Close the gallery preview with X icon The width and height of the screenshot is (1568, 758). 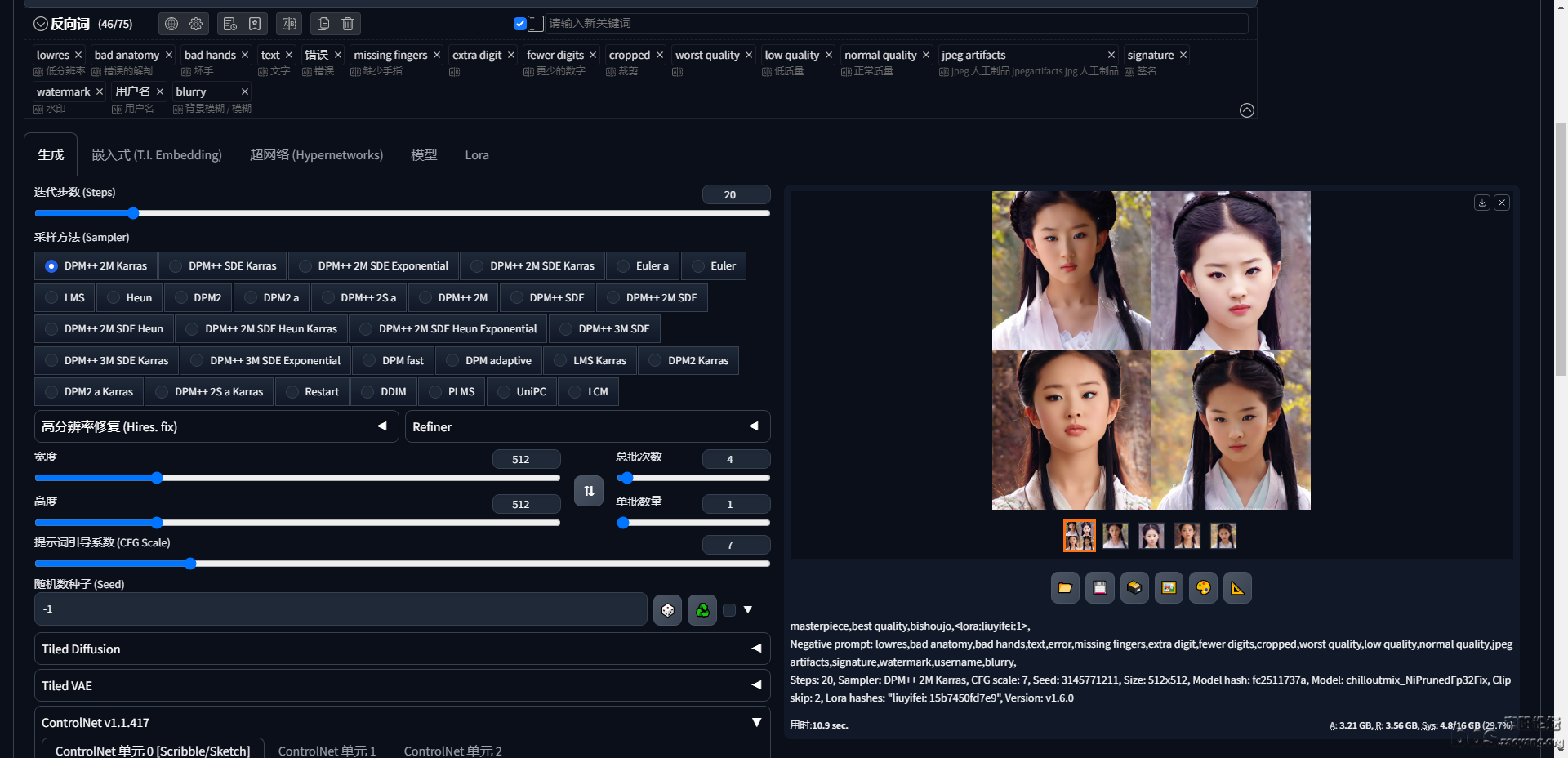[x=1502, y=203]
